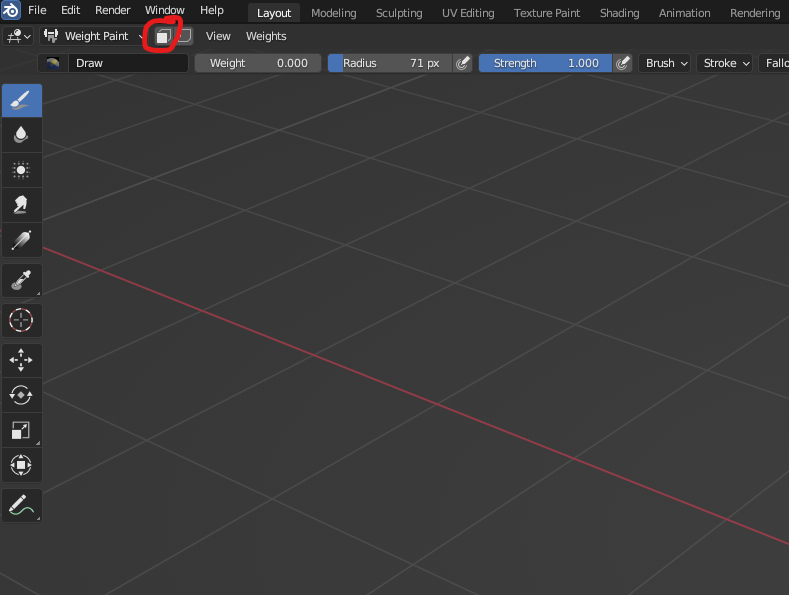Image resolution: width=789 pixels, height=595 pixels.
Task: Toggle face selection masking
Action: (x=163, y=36)
